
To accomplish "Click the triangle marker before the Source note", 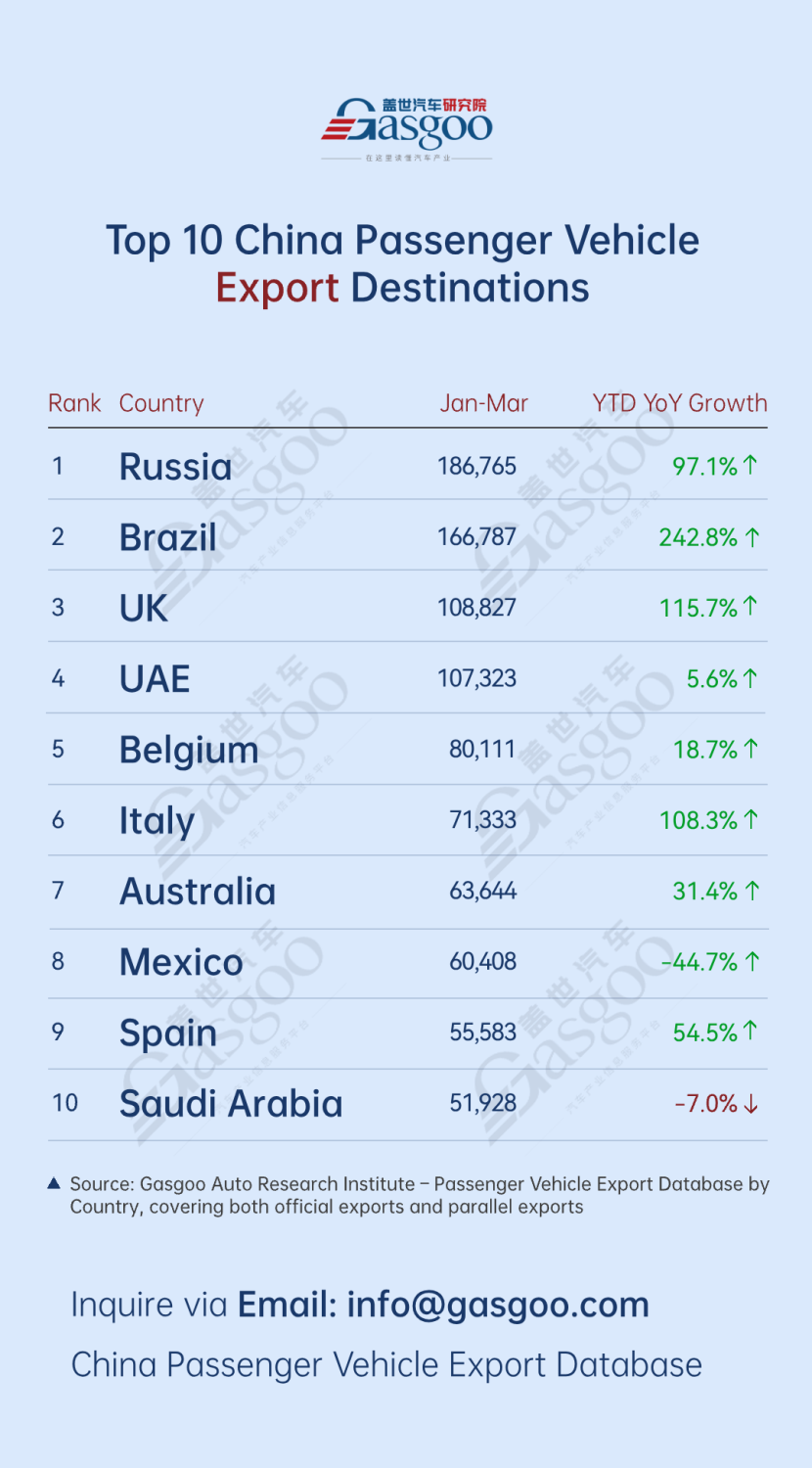I will click(55, 1183).
